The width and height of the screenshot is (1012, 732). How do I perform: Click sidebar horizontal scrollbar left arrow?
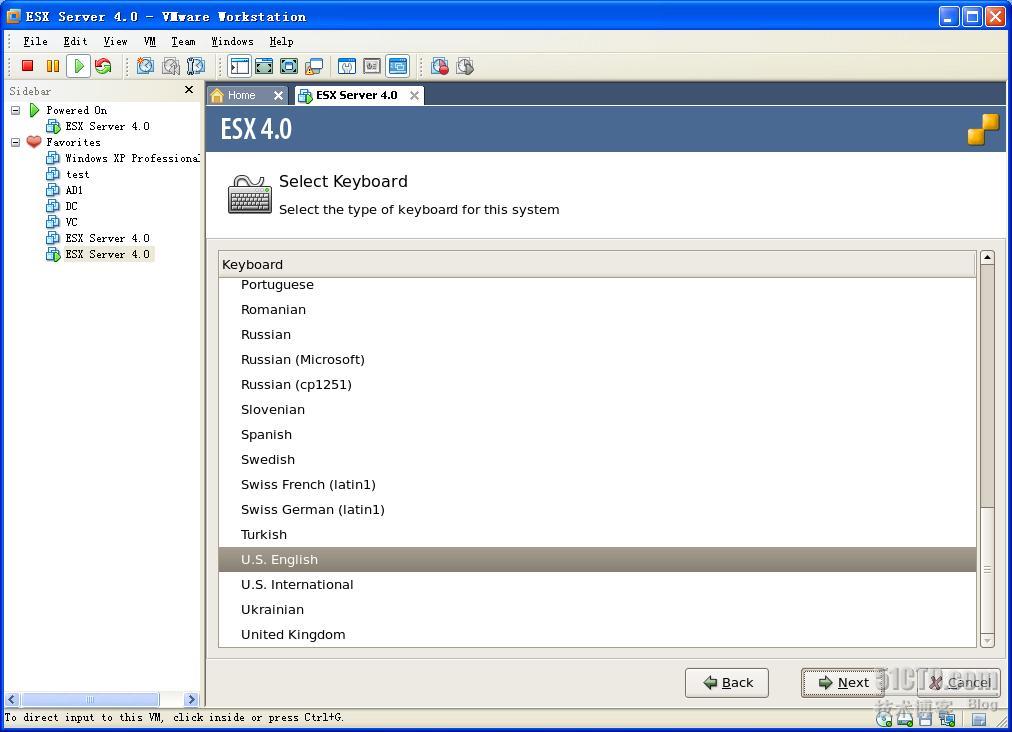[12, 700]
